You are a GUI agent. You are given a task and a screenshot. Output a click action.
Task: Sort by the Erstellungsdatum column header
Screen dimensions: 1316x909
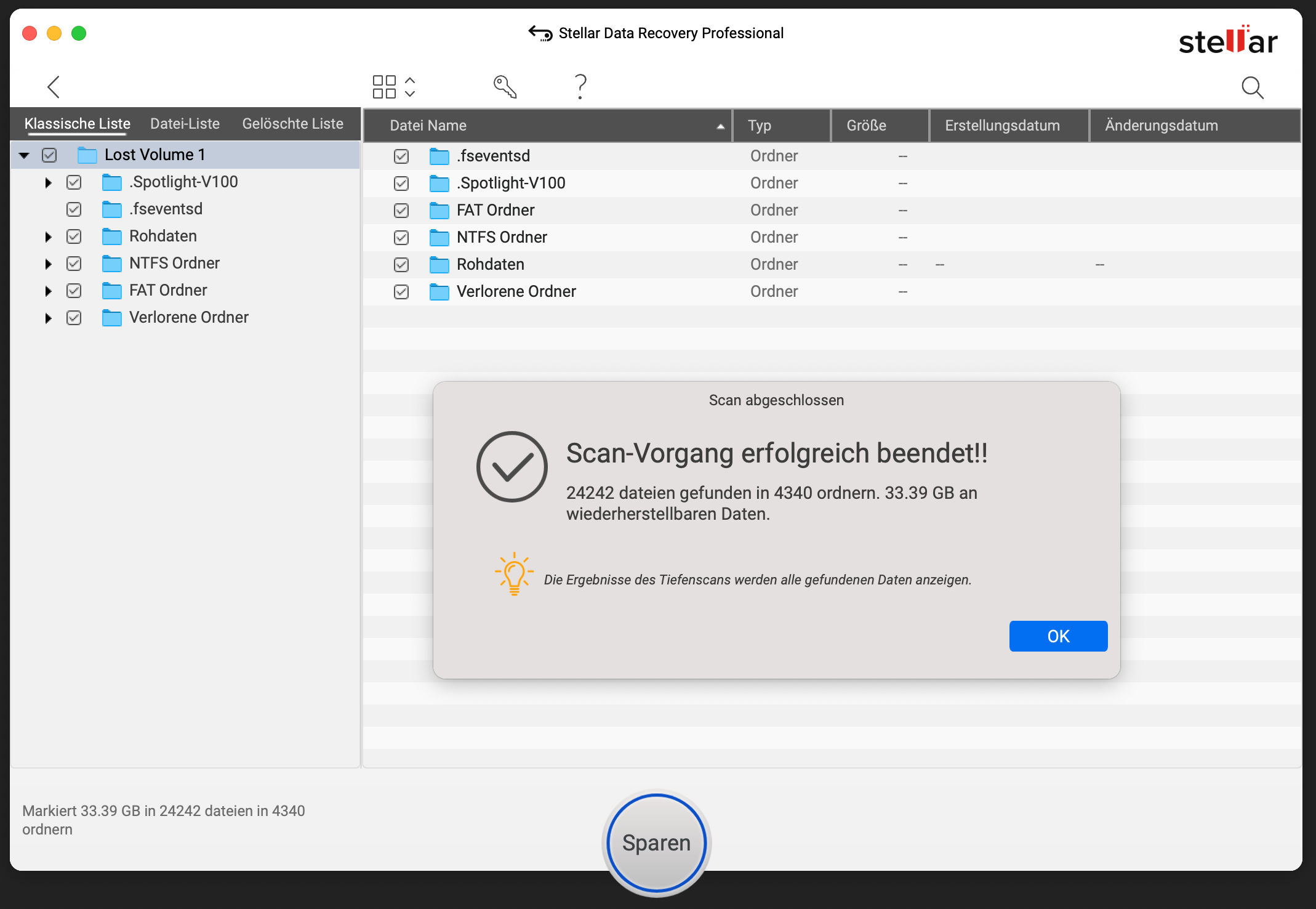[x=1009, y=126]
